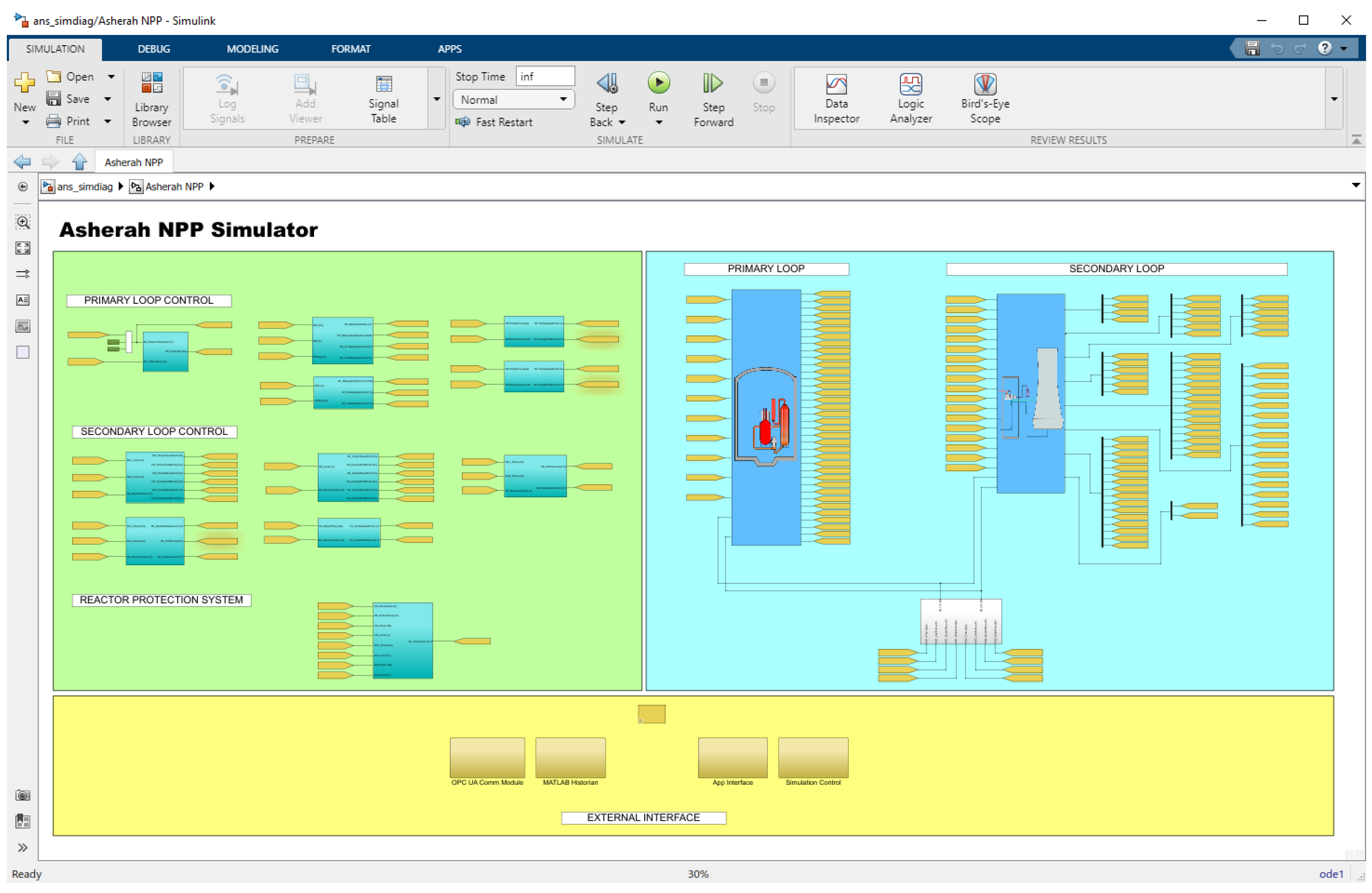Open the Library Browser
Viewport: 1372px width, 893px height.
151,98
